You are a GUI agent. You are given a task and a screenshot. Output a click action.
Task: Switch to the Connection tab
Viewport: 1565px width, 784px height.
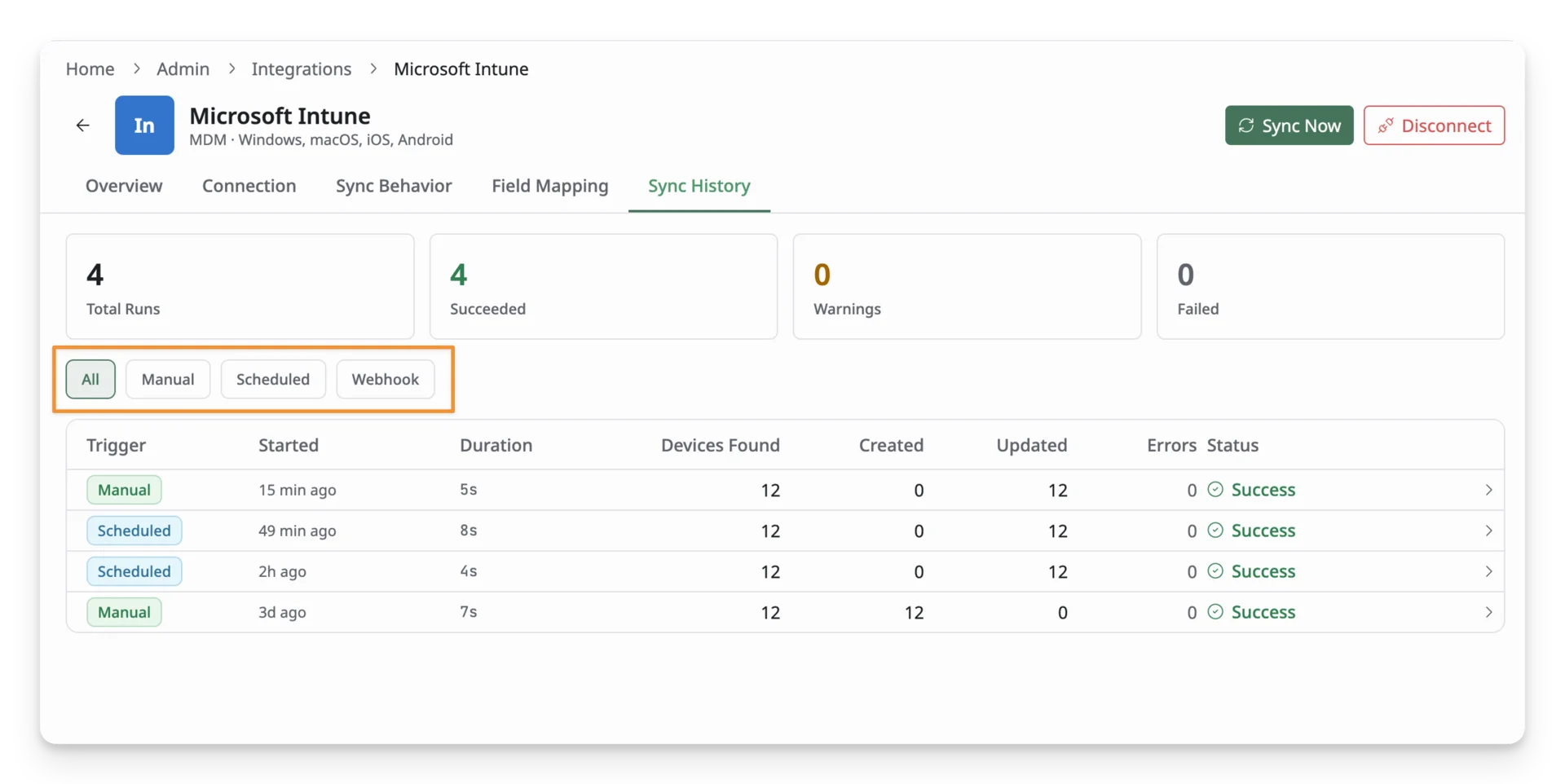point(249,186)
